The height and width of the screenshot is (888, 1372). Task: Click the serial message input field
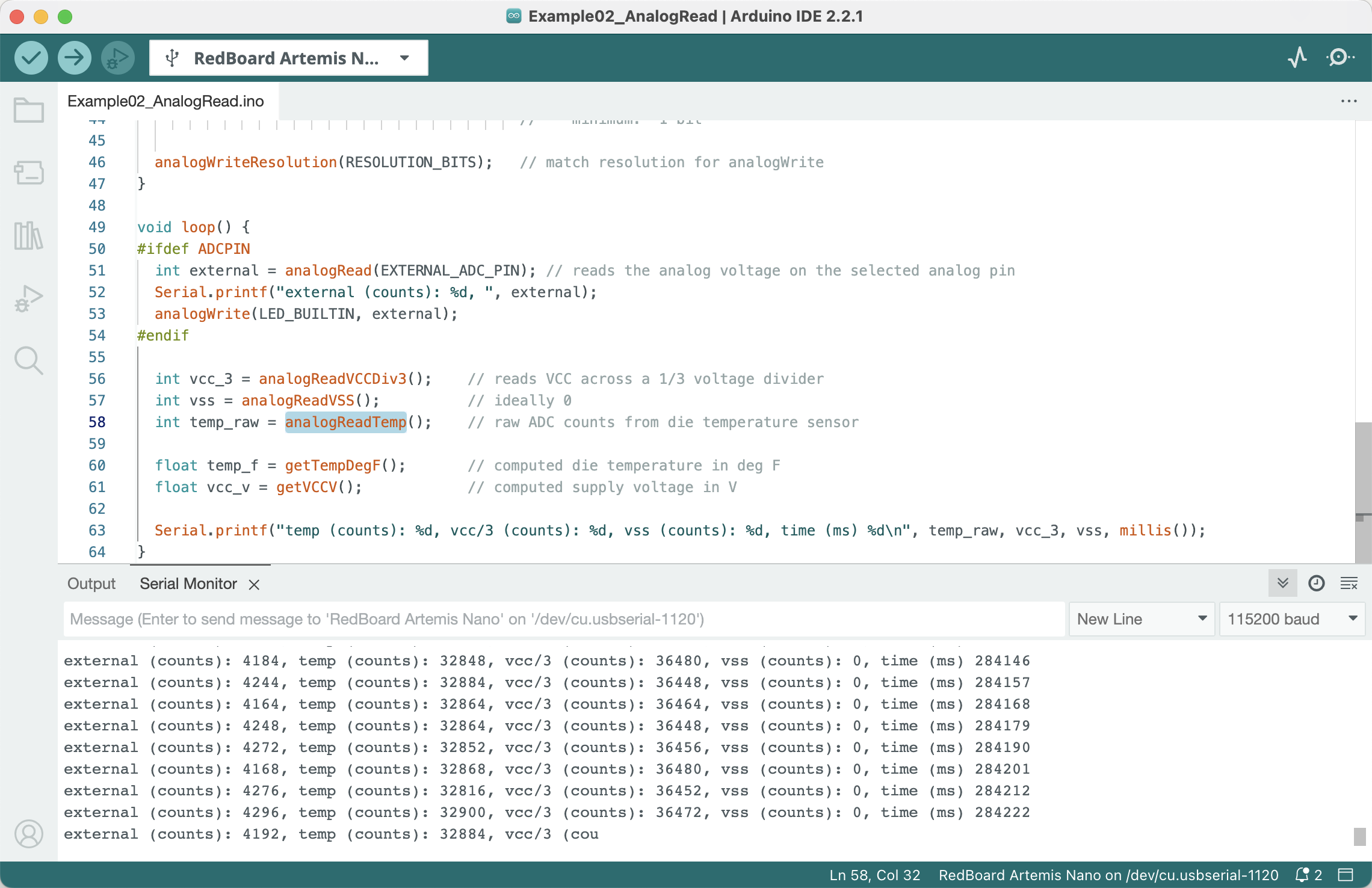coord(564,619)
